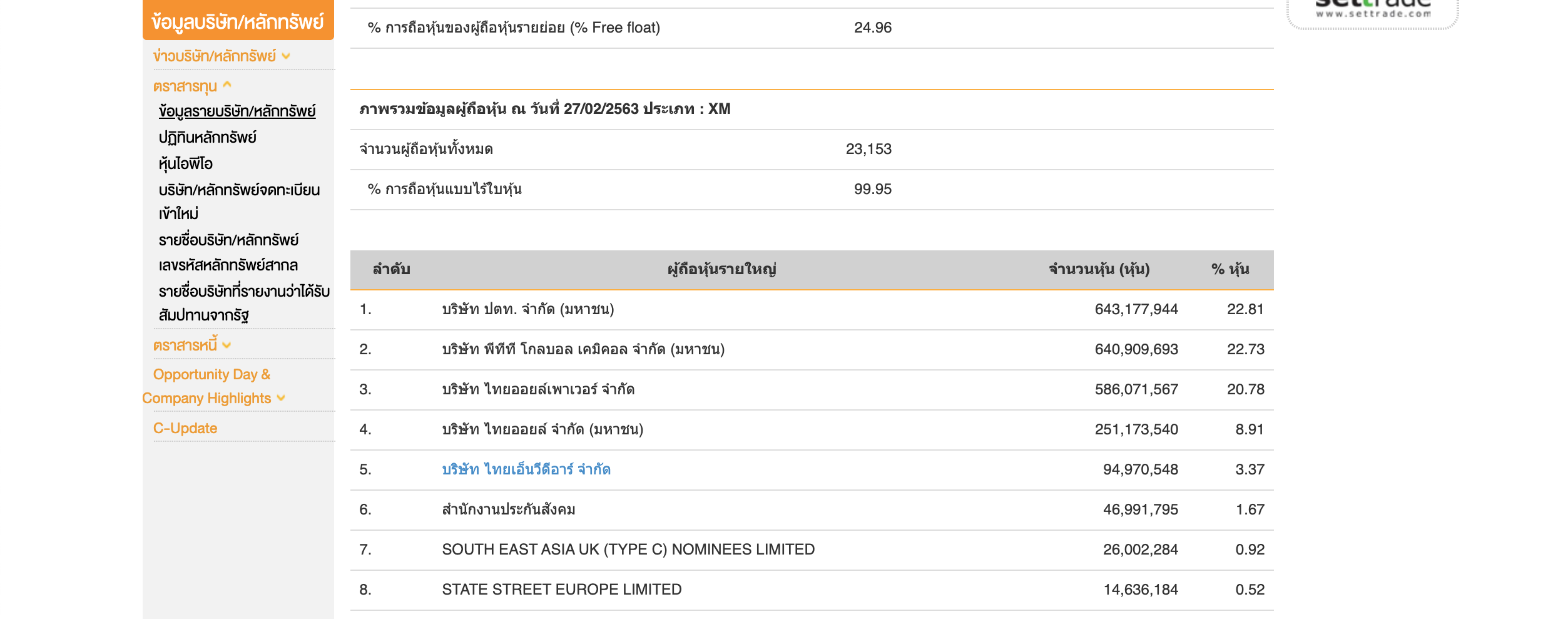Select the ข้อมูลบริษัท/หลักทรัพย์ orange header tab
This screenshot has height=619, width=1568.
point(238,22)
